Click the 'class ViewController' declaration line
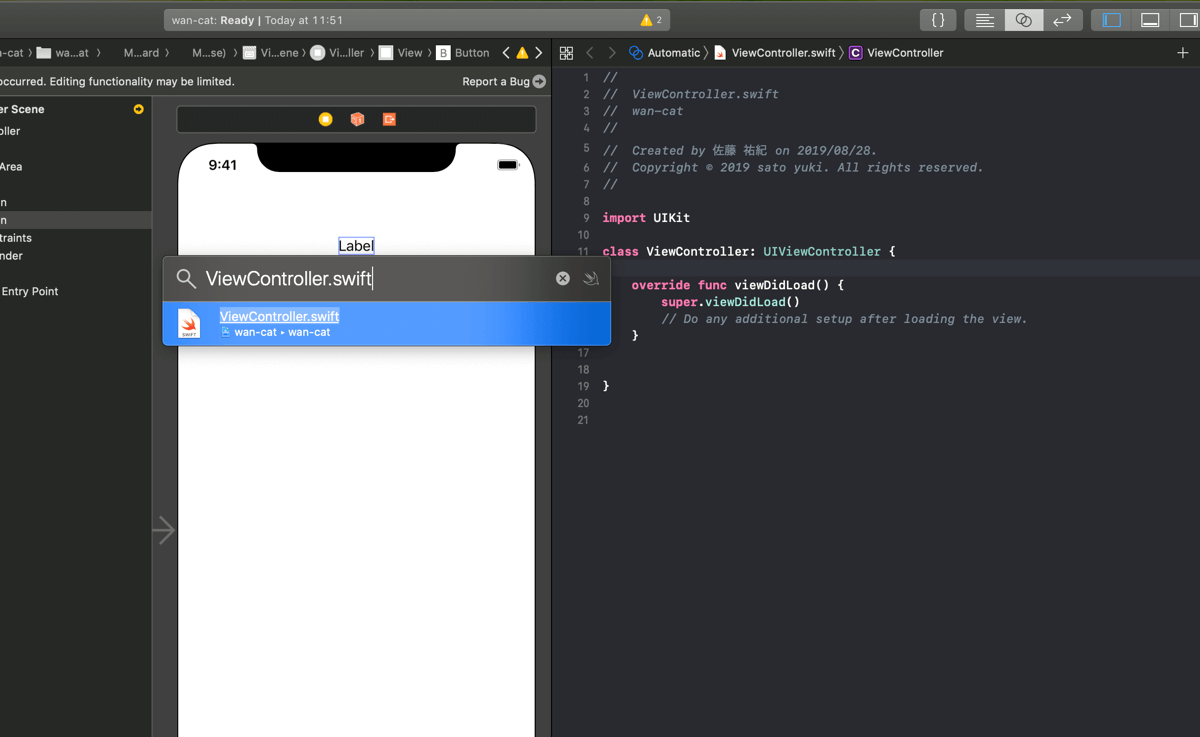This screenshot has height=737, width=1200. (x=749, y=252)
